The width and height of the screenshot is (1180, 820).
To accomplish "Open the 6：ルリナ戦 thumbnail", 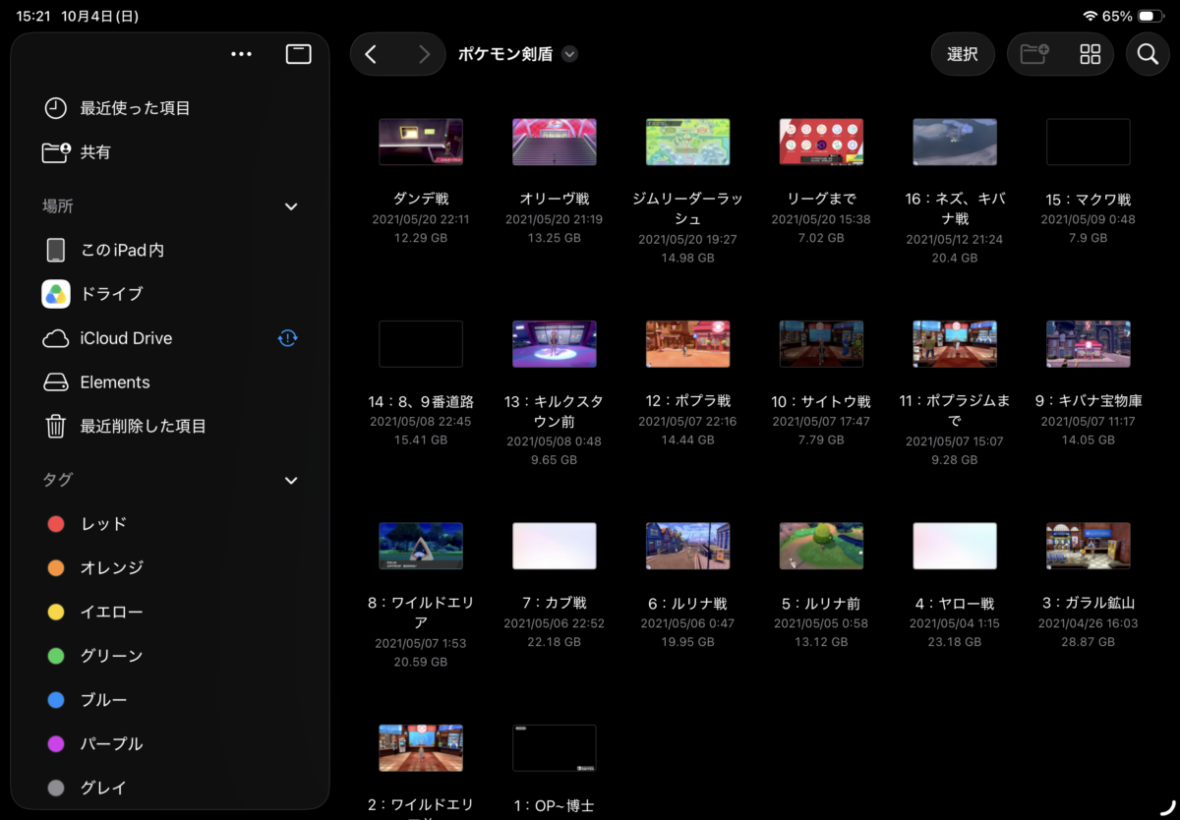I will [688, 546].
